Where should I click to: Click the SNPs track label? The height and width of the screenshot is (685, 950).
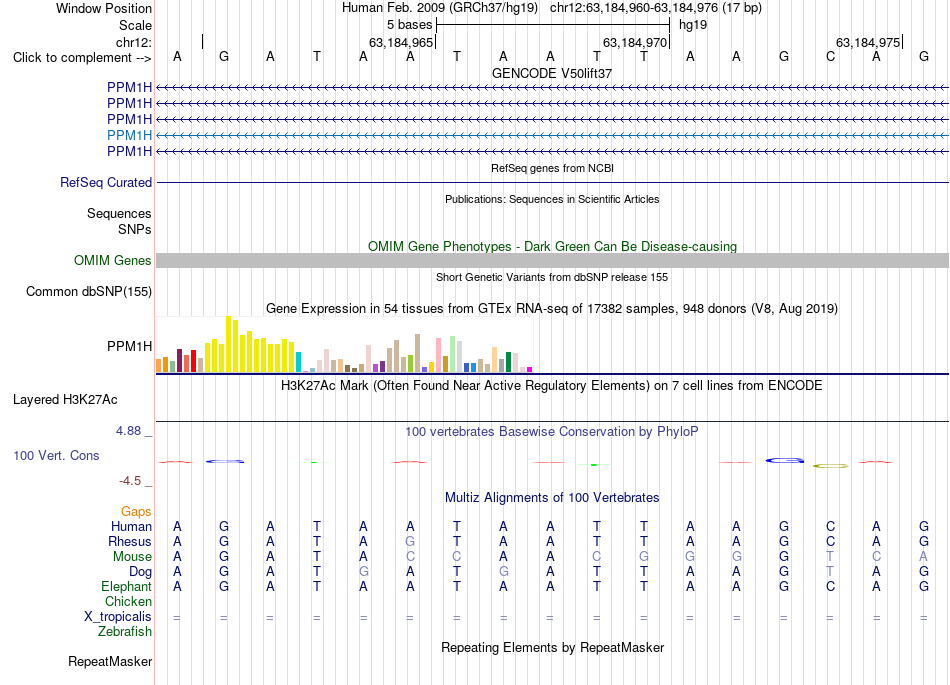[x=135, y=230]
